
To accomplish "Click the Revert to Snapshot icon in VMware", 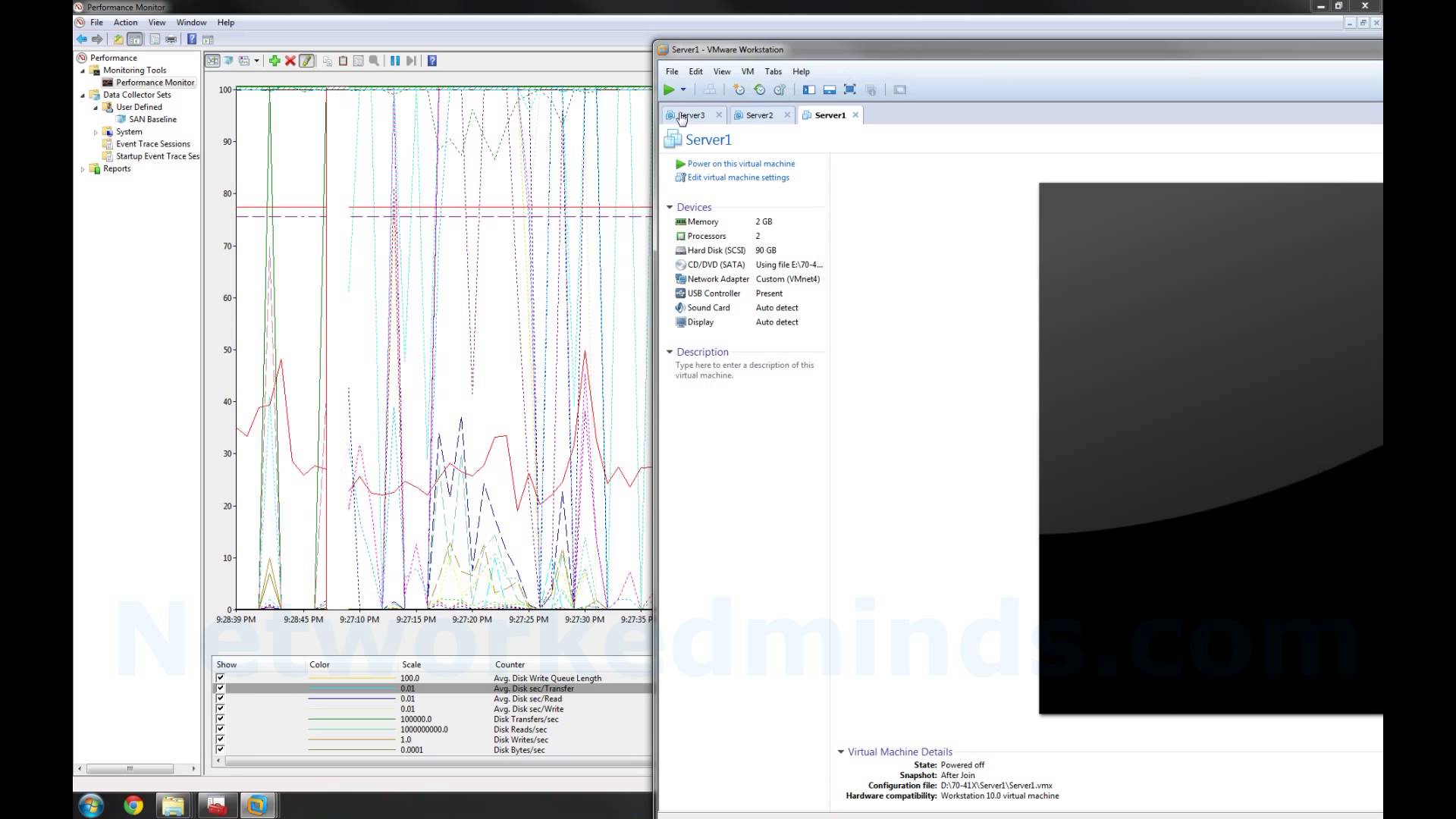I will (759, 89).
